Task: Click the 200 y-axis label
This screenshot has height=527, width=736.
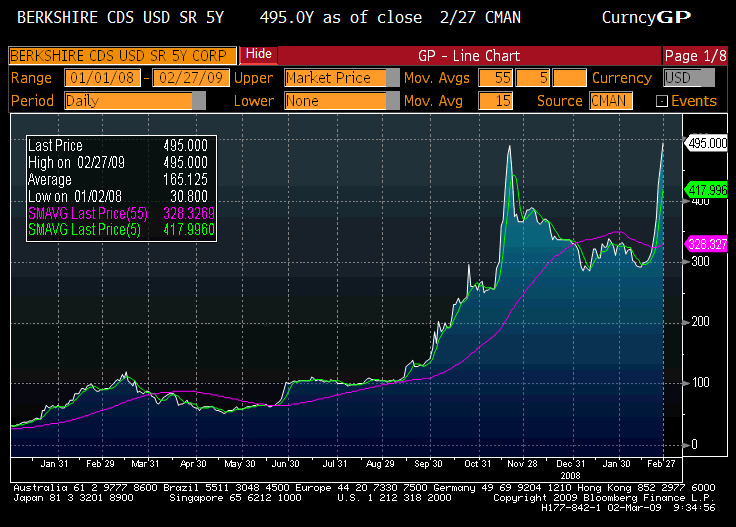Action: (700, 321)
